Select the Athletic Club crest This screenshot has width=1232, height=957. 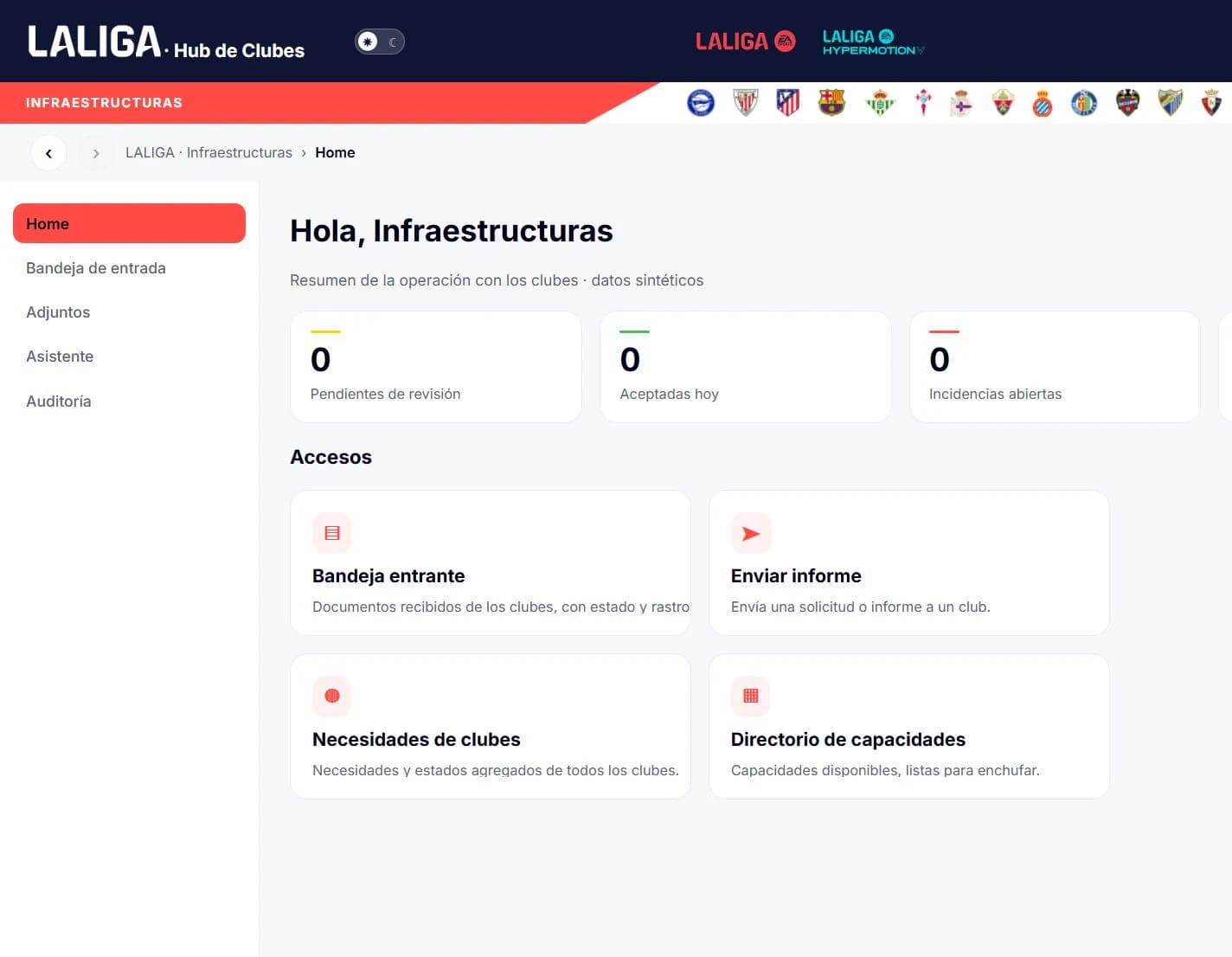click(x=745, y=103)
